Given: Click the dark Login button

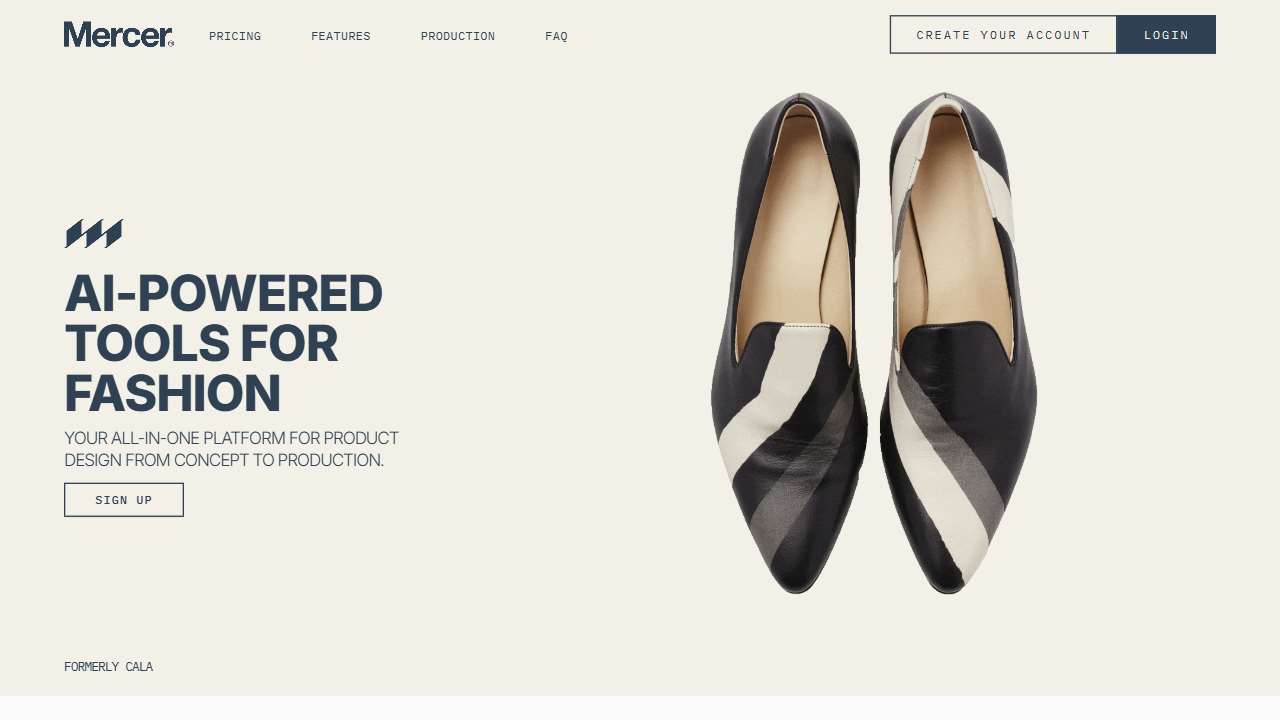Looking at the screenshot, I should 1166,35.
